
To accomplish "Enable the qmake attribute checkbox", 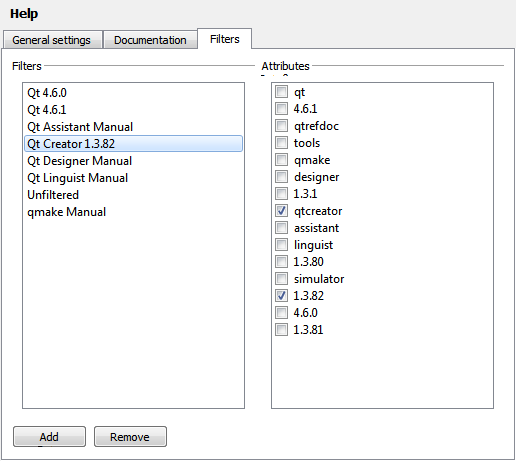I will coord(282,160).
